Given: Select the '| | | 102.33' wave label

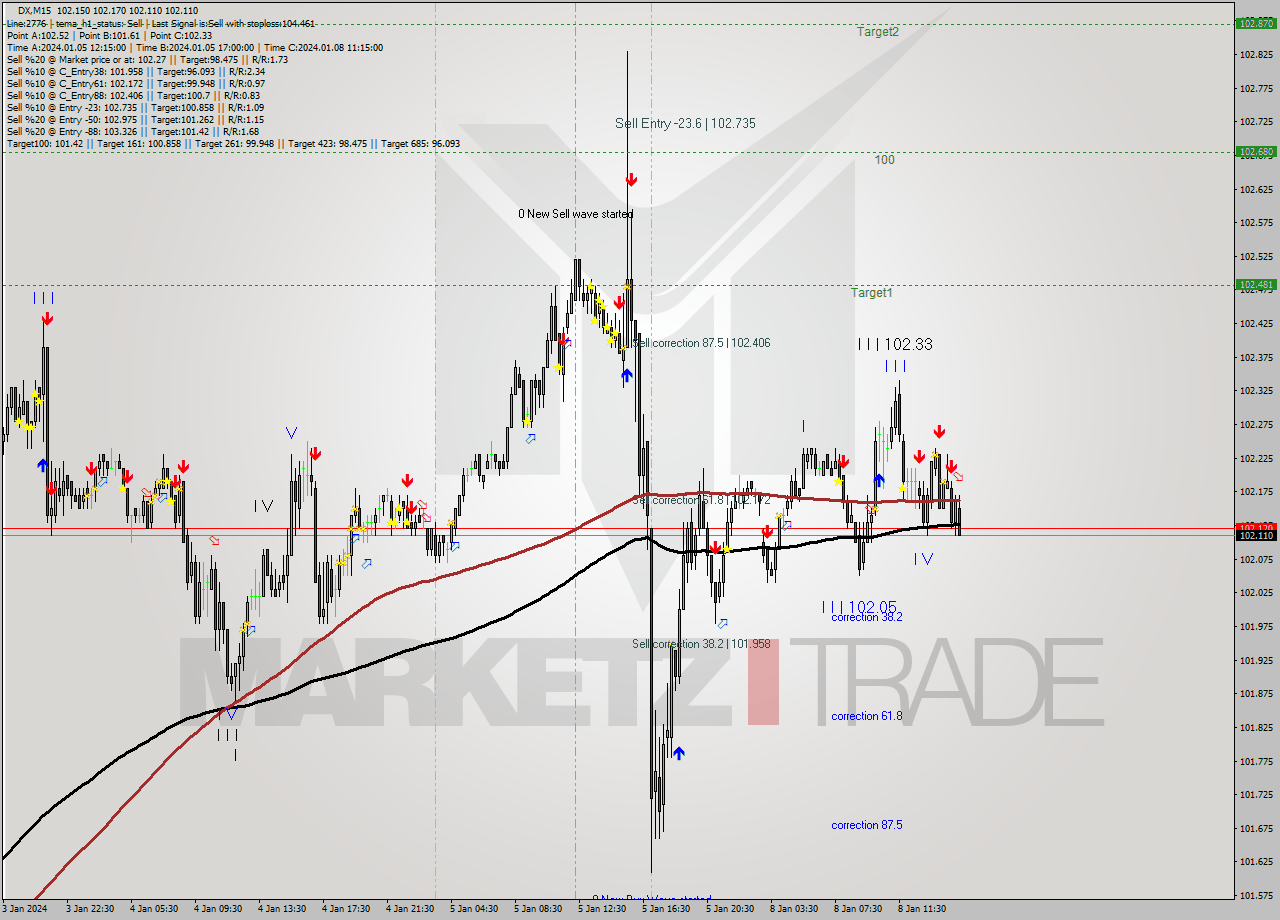Looking at the screenshot, I should click(894, 344).
